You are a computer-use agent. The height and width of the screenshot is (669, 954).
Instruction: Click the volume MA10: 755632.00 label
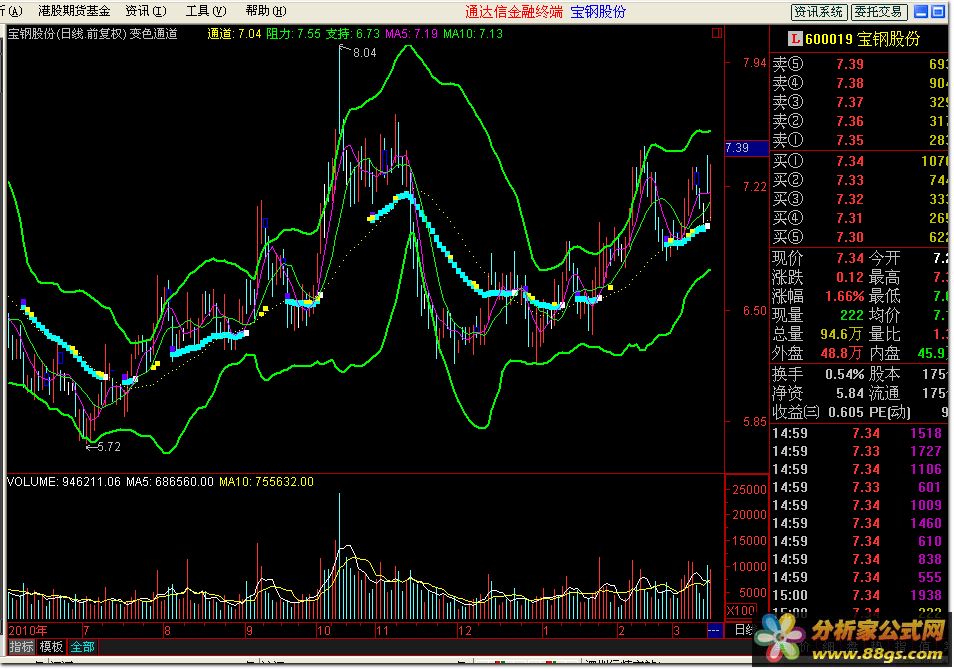[x=266, y=482]
